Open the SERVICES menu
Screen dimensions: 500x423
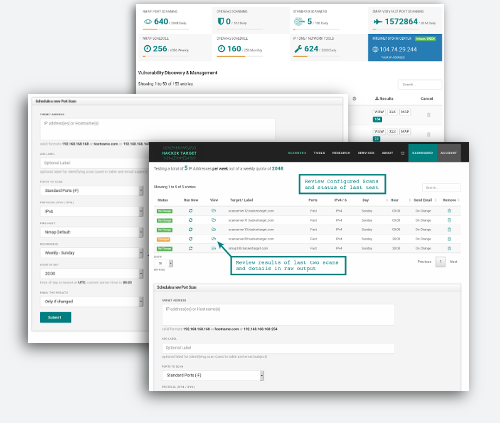coord(366,153)
